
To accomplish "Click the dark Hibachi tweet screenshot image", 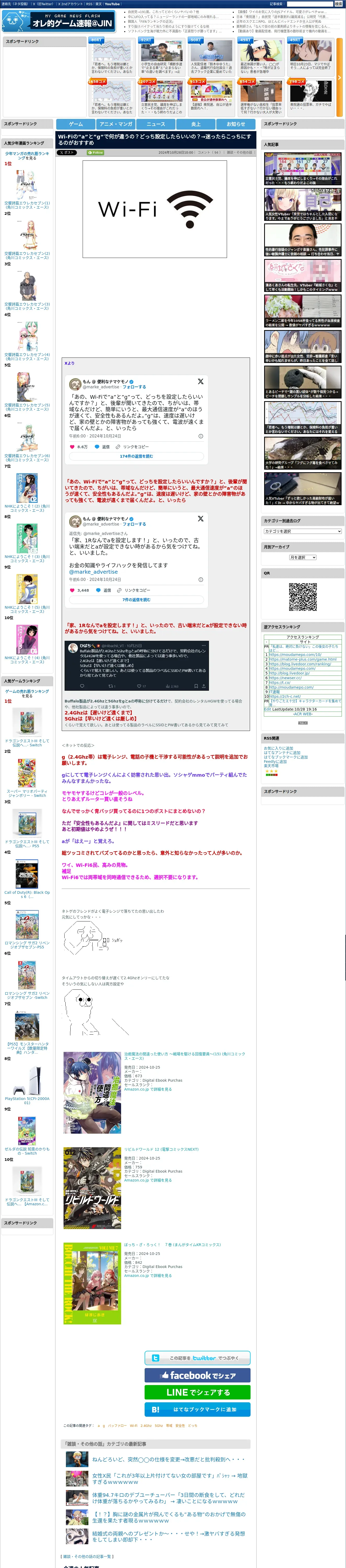I will point(137,666).
